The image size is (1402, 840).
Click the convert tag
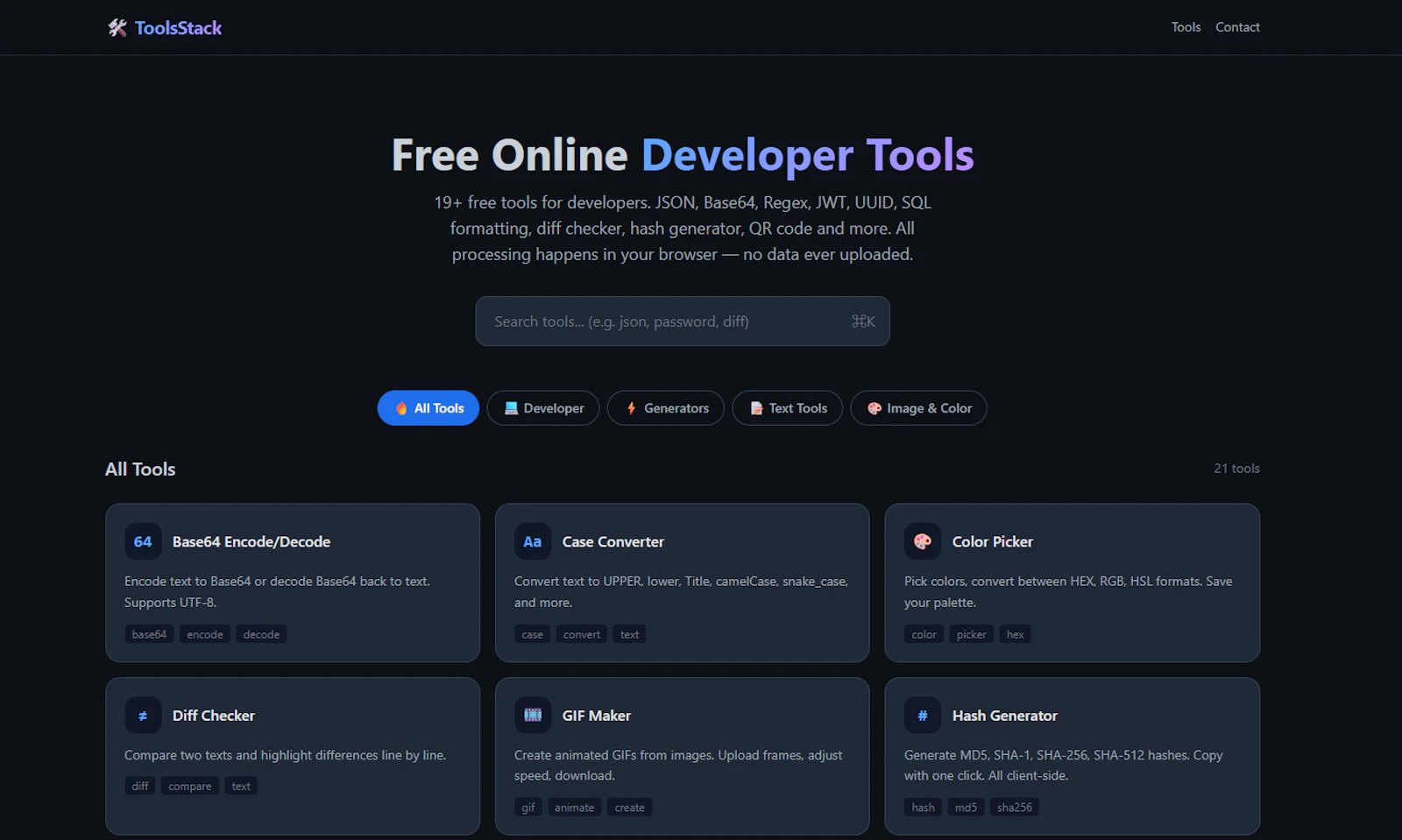582,634
